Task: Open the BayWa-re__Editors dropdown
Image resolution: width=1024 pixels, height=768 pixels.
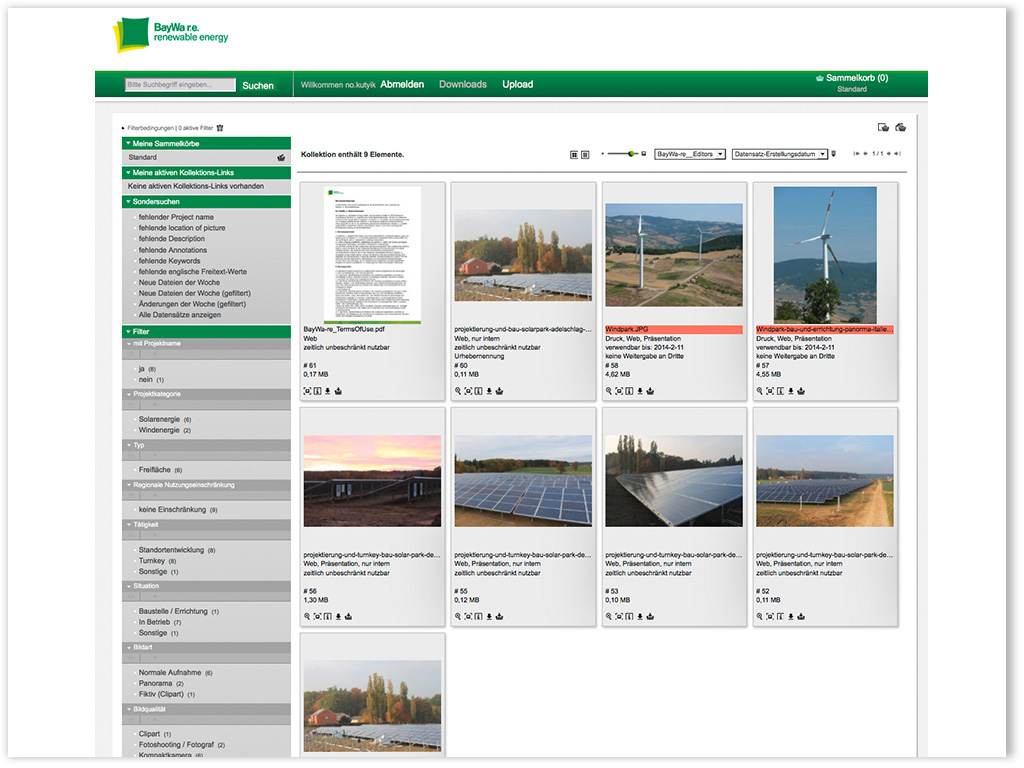Action: 689,154
